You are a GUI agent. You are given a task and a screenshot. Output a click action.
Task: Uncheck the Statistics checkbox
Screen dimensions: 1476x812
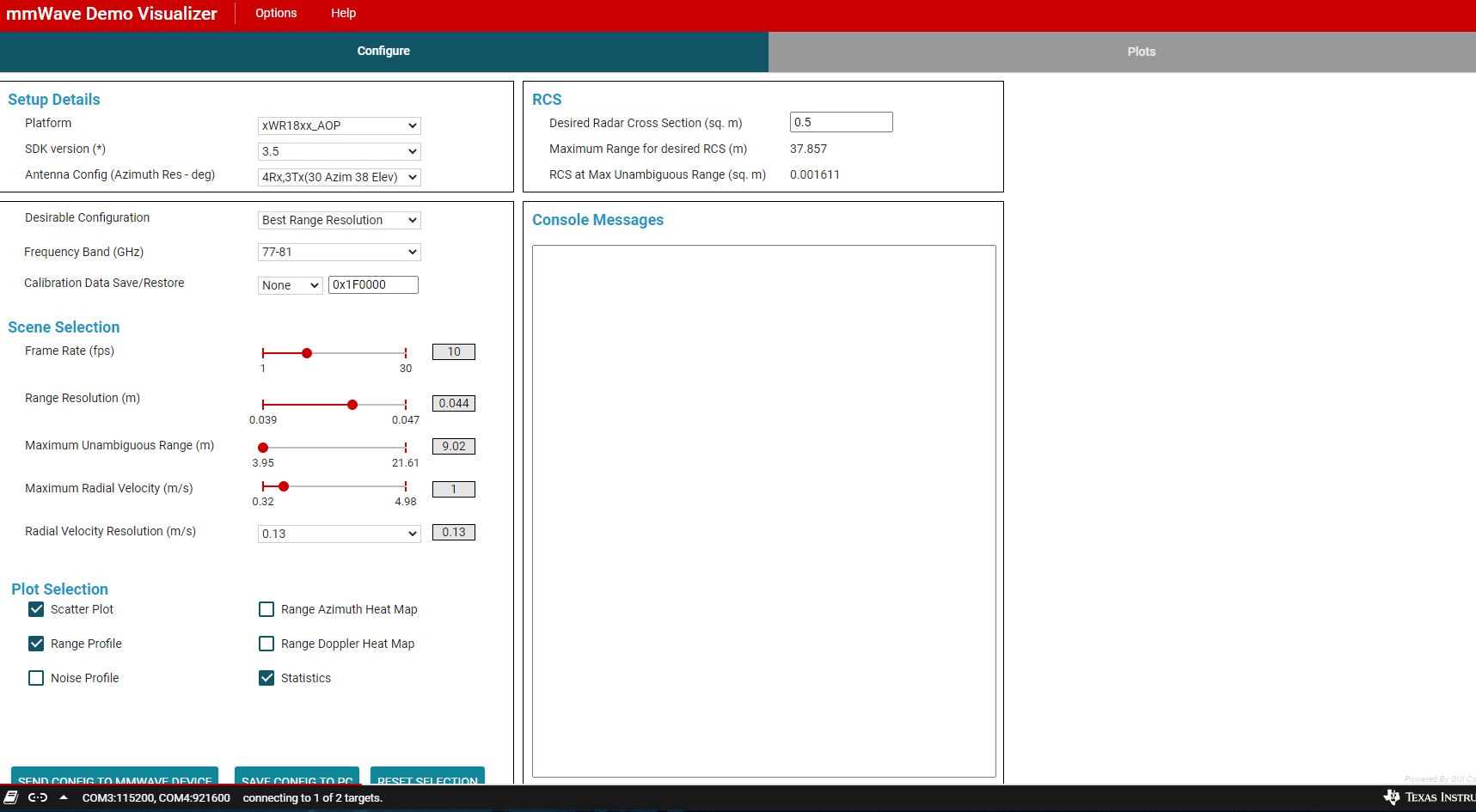coord(266,678)
